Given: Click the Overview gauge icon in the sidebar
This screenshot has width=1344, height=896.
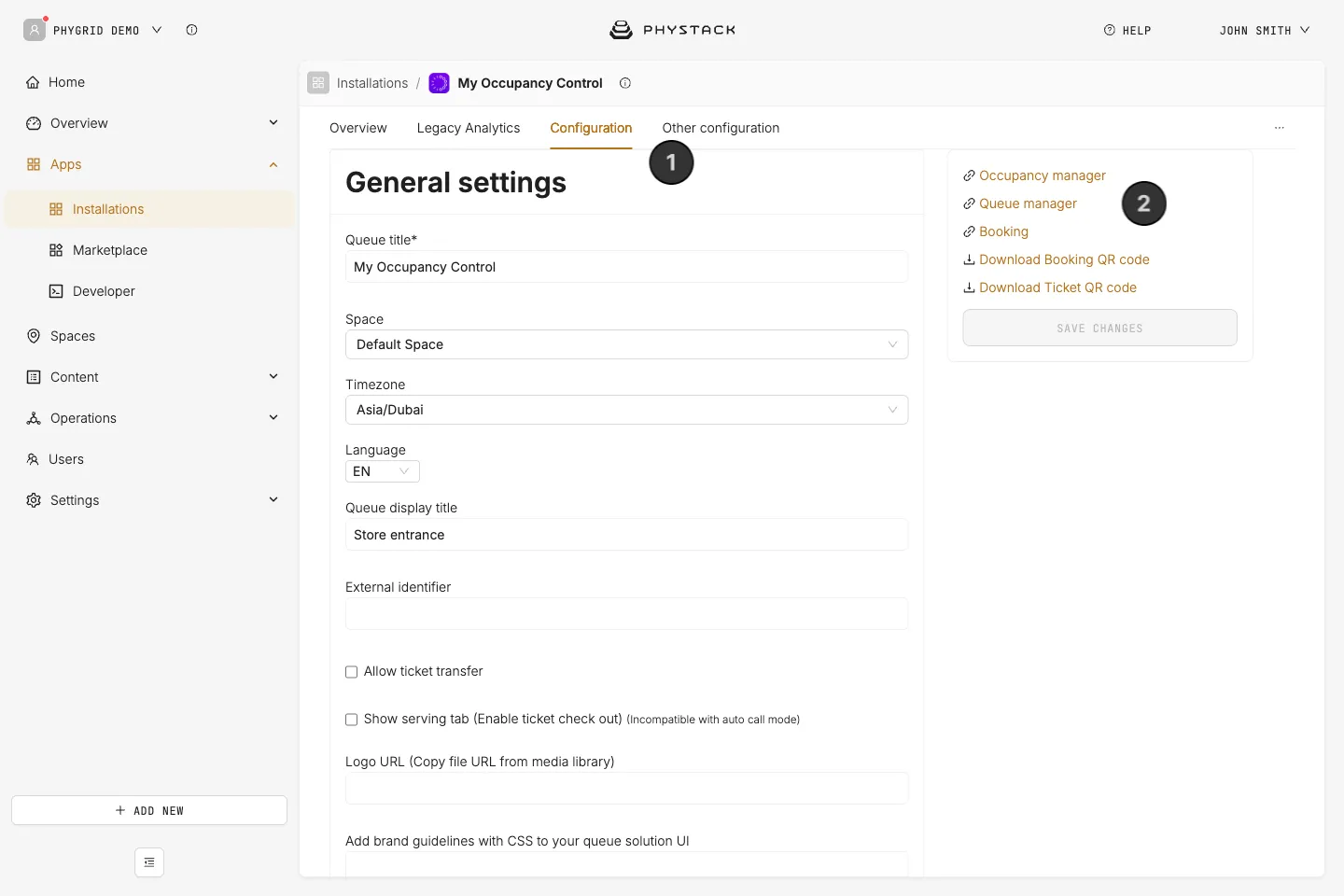Looking at the screenshot, I should point(34,123).
